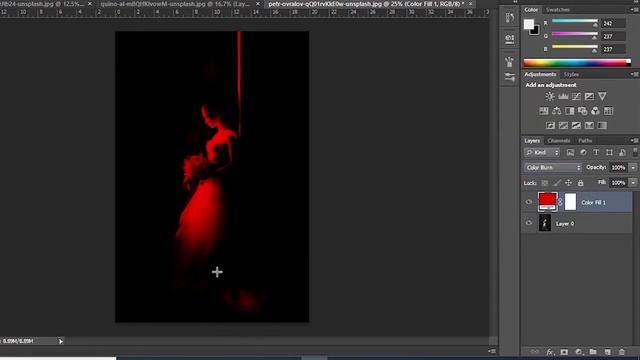Add a Gradient Map adjustment

point(602,125)
